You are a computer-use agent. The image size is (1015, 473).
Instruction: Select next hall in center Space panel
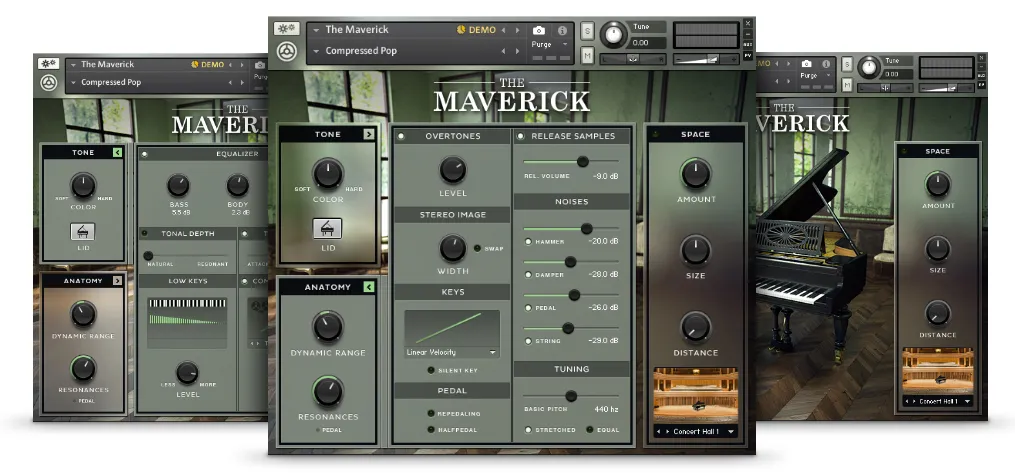(667, 432)
